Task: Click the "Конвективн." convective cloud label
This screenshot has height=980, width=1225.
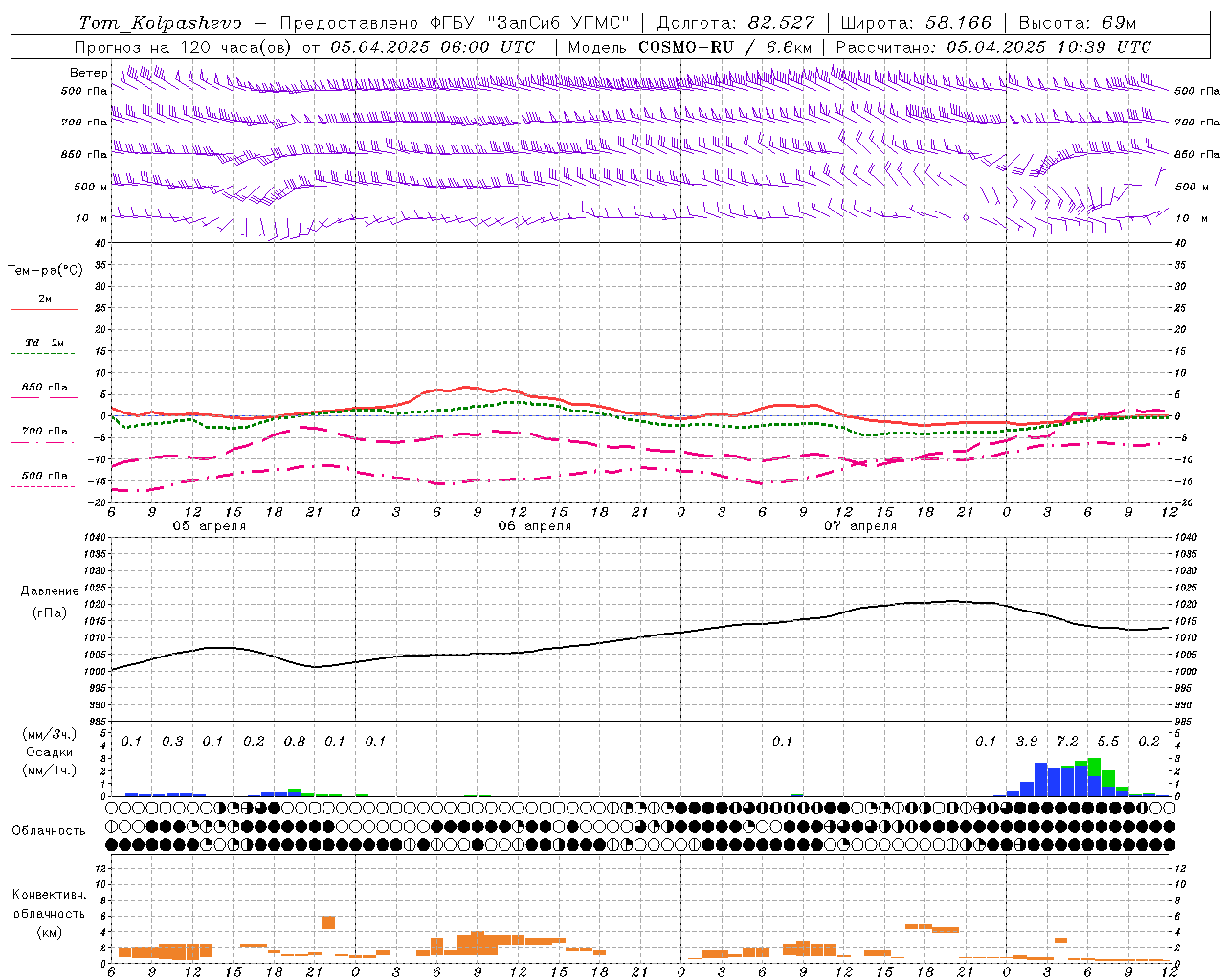Action: [50, 895]
